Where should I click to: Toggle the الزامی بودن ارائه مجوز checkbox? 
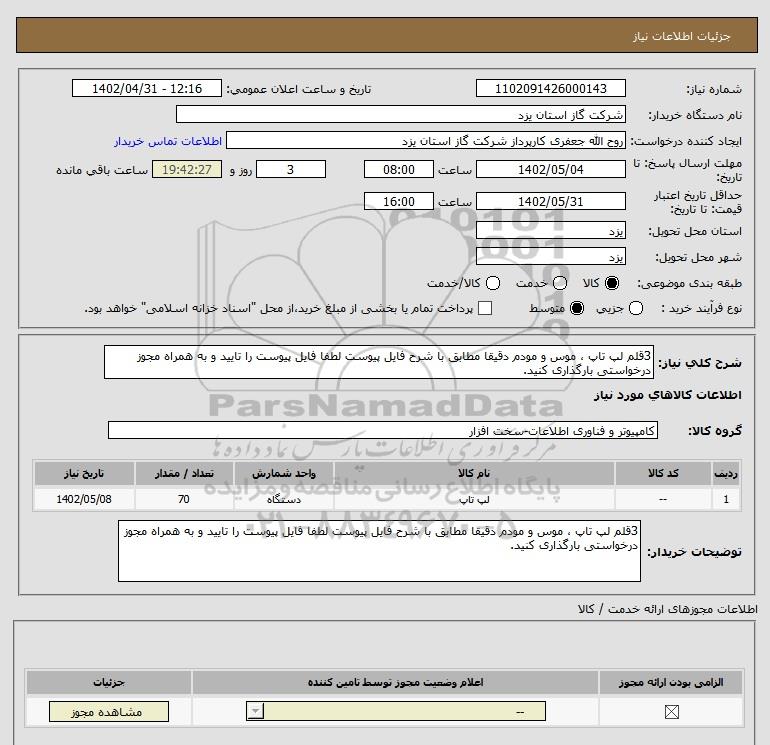671,712
